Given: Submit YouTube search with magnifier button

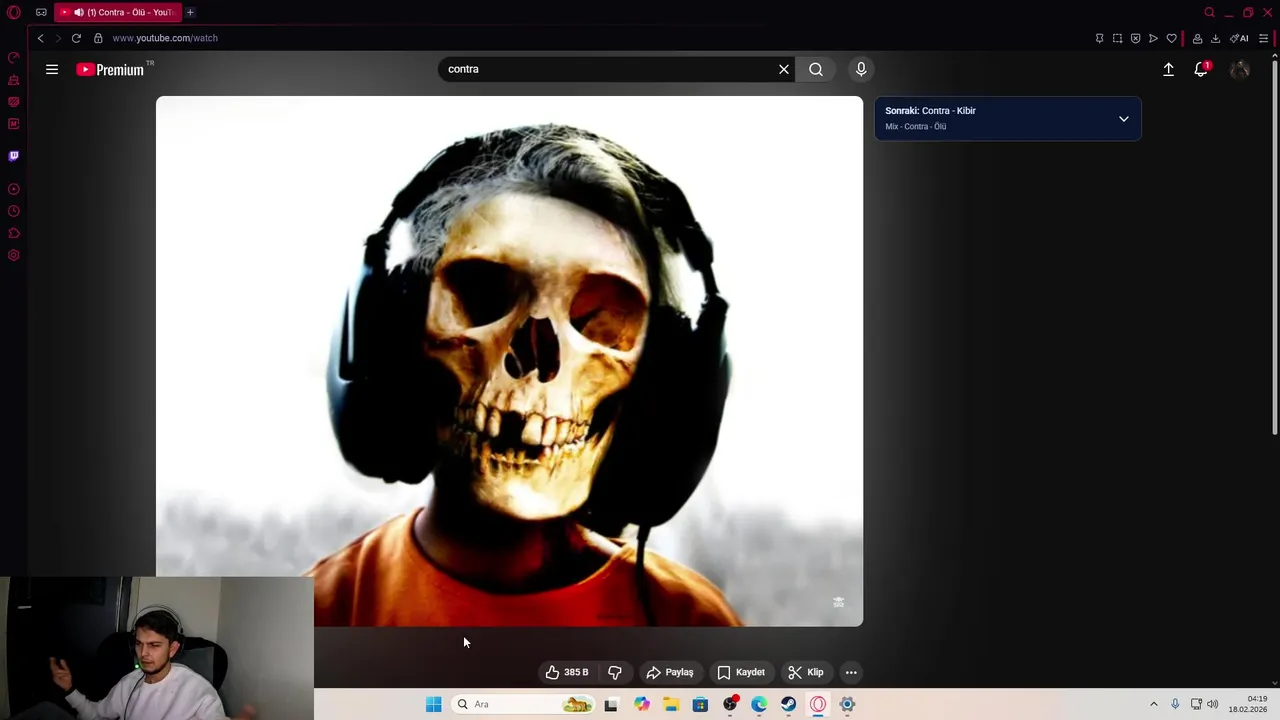Looking at the screenshot, I should [816, 69].
